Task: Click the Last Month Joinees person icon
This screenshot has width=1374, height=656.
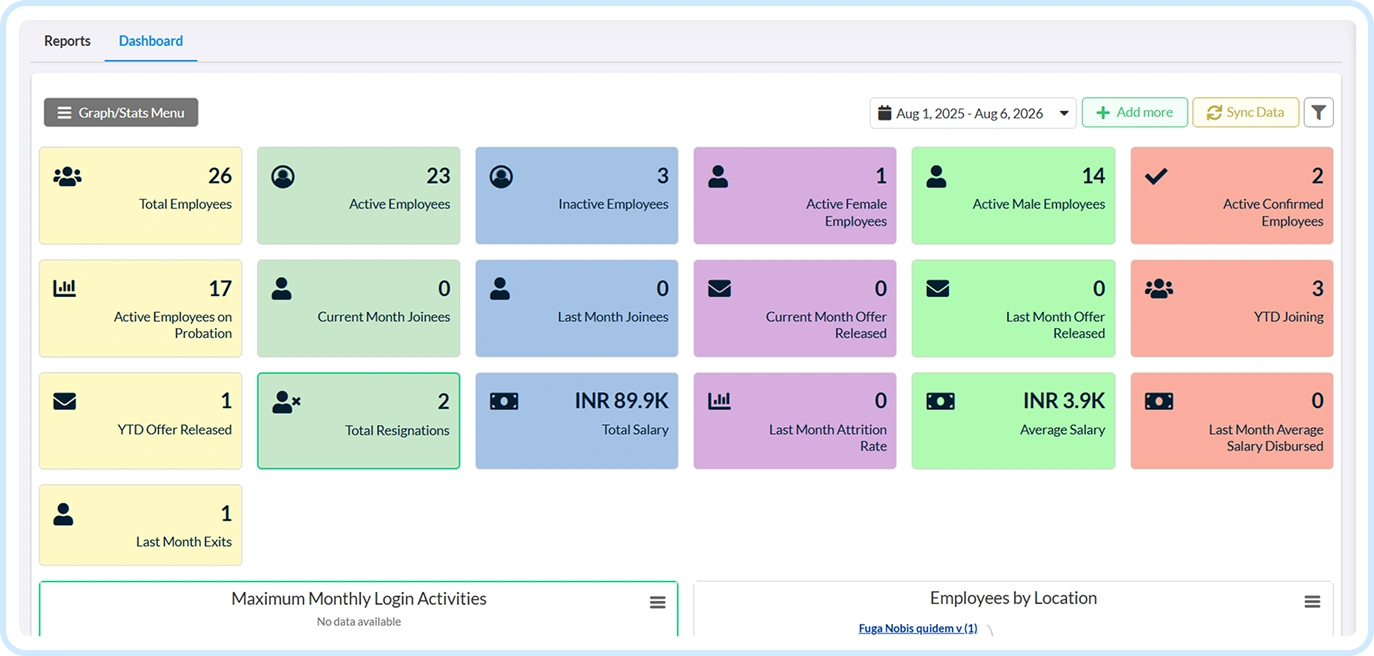Action: coord(500,289)
